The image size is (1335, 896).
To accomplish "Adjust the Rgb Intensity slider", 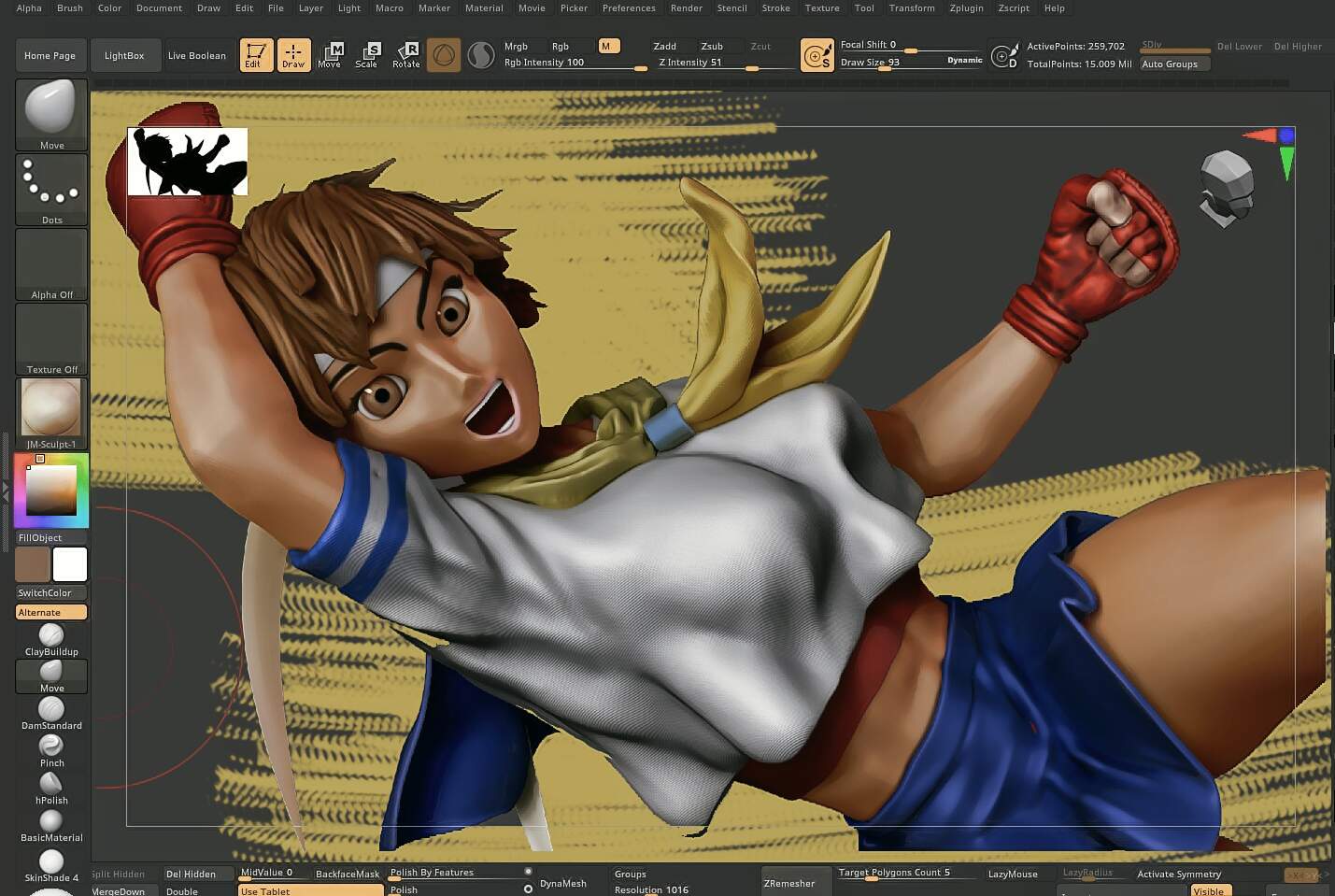I will coord(575,64).
